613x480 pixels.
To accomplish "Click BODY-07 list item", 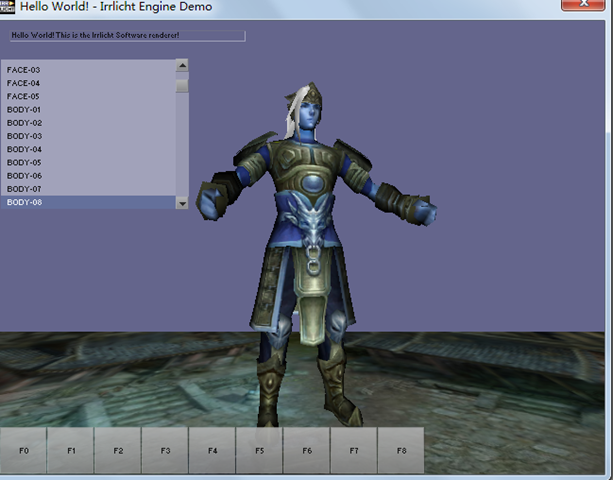I will 88,189.
